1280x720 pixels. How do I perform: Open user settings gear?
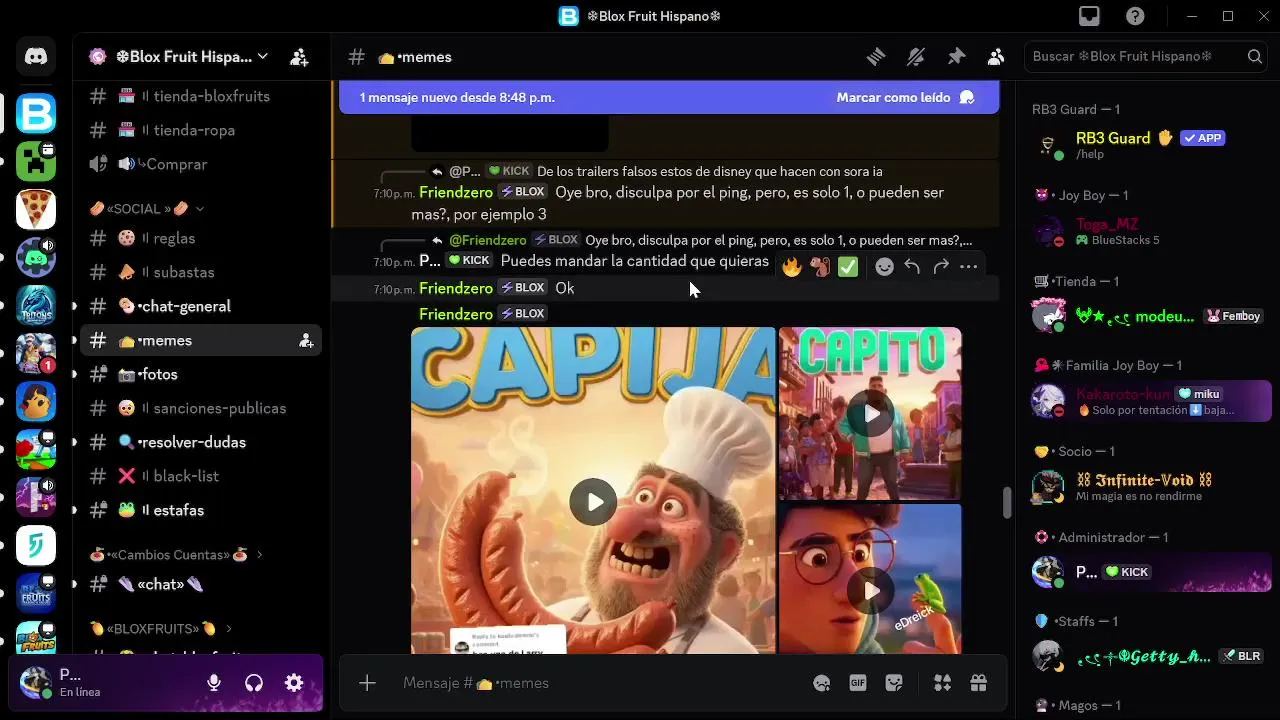click(x=294, y=683)
